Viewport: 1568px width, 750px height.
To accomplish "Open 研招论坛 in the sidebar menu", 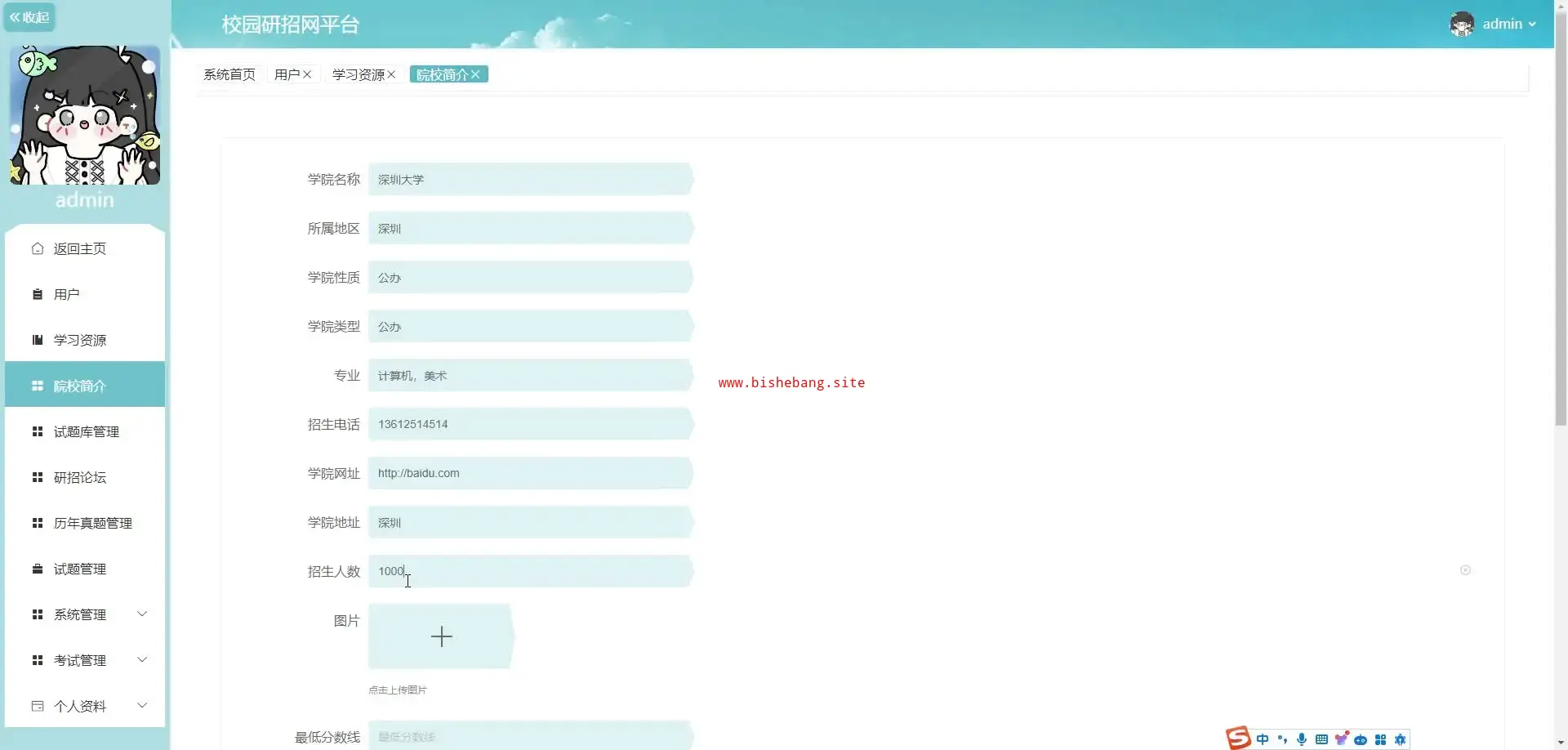I will 85,477.
